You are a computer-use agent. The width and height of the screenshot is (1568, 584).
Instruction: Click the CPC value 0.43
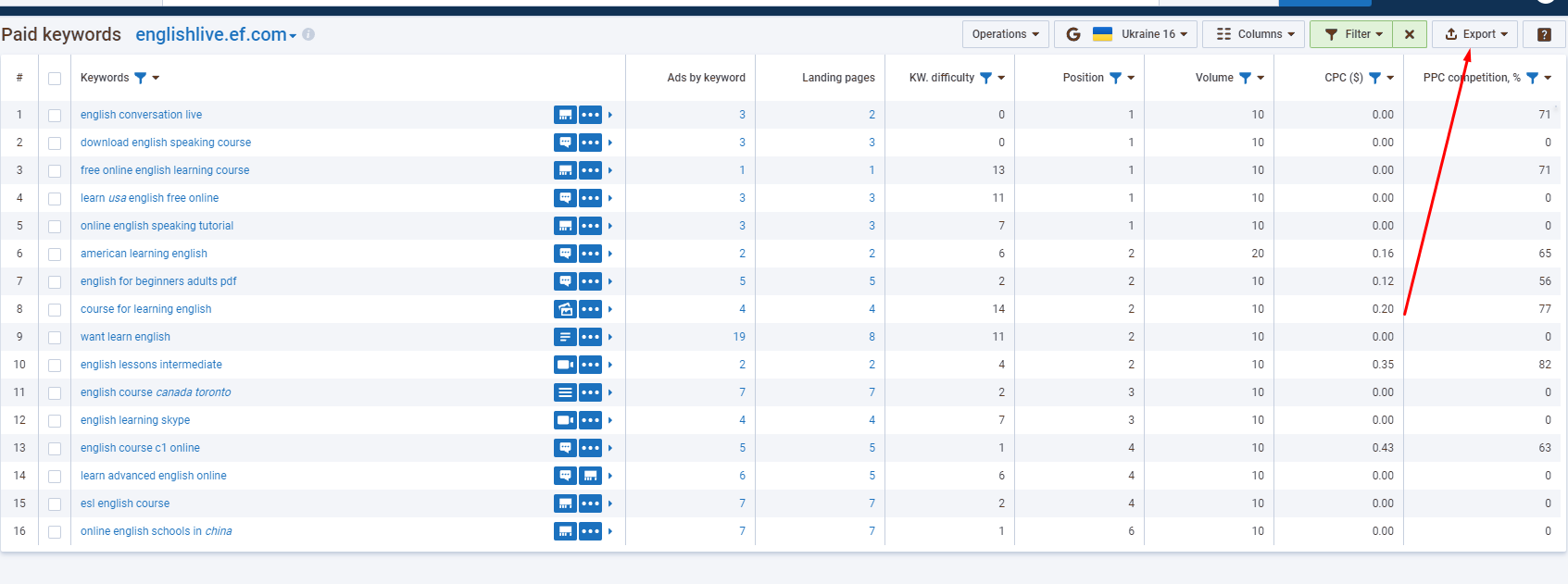pos(1383,448)
